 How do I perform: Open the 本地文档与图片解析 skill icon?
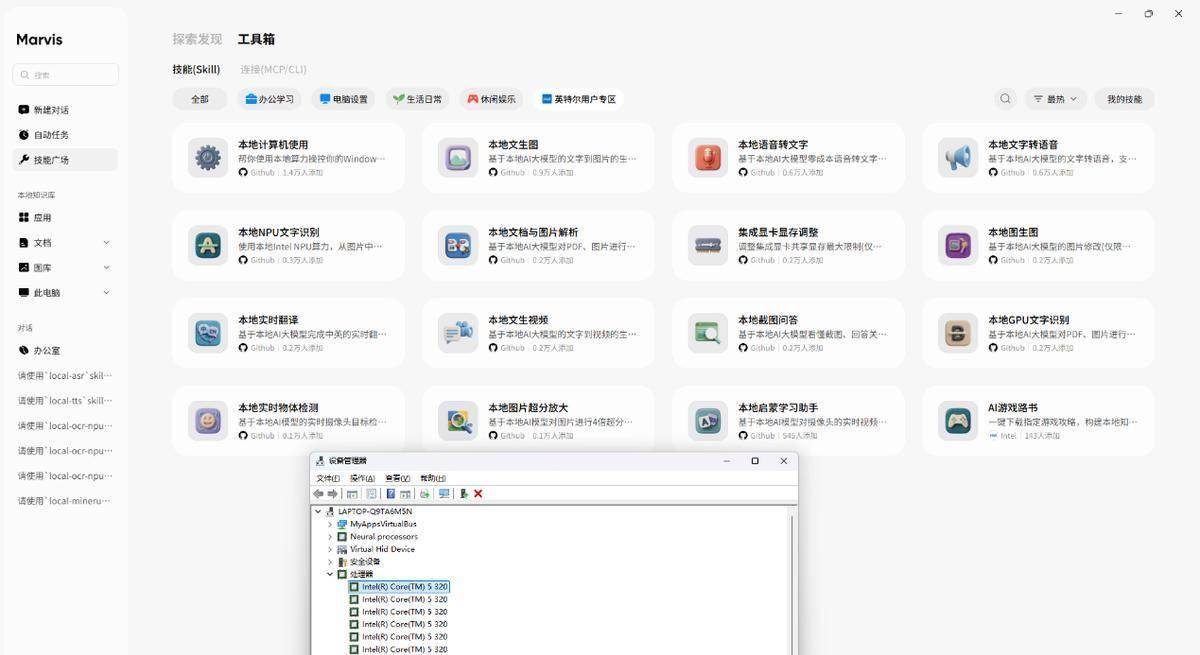[458, 245]
